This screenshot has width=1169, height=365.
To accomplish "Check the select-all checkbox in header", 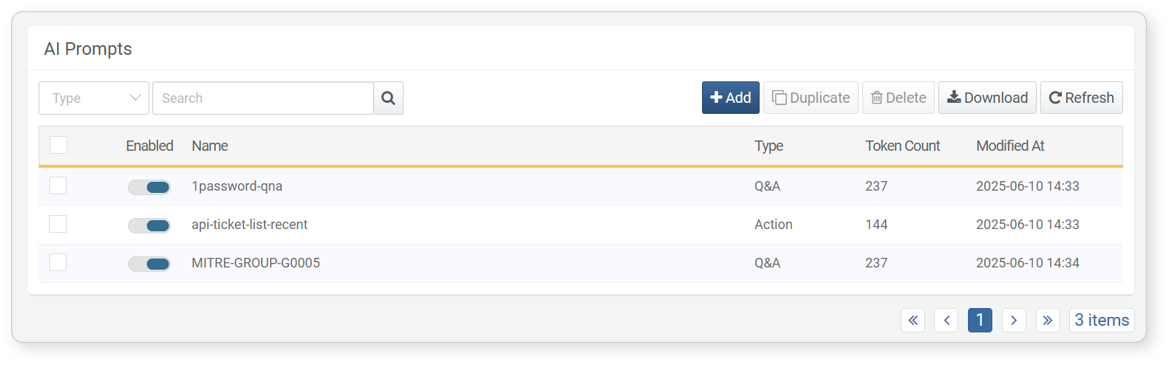I will [x=58, y=145].
